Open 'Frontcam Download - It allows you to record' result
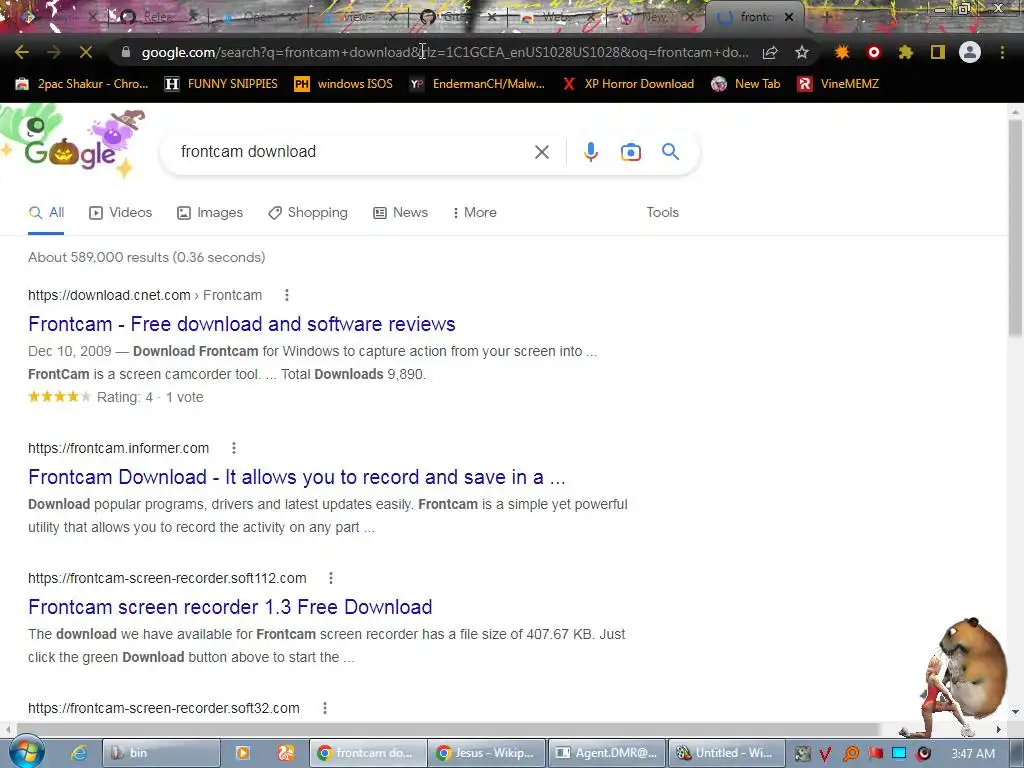The width and height of the screenshot is (1024, 768). tap(296, 477)
